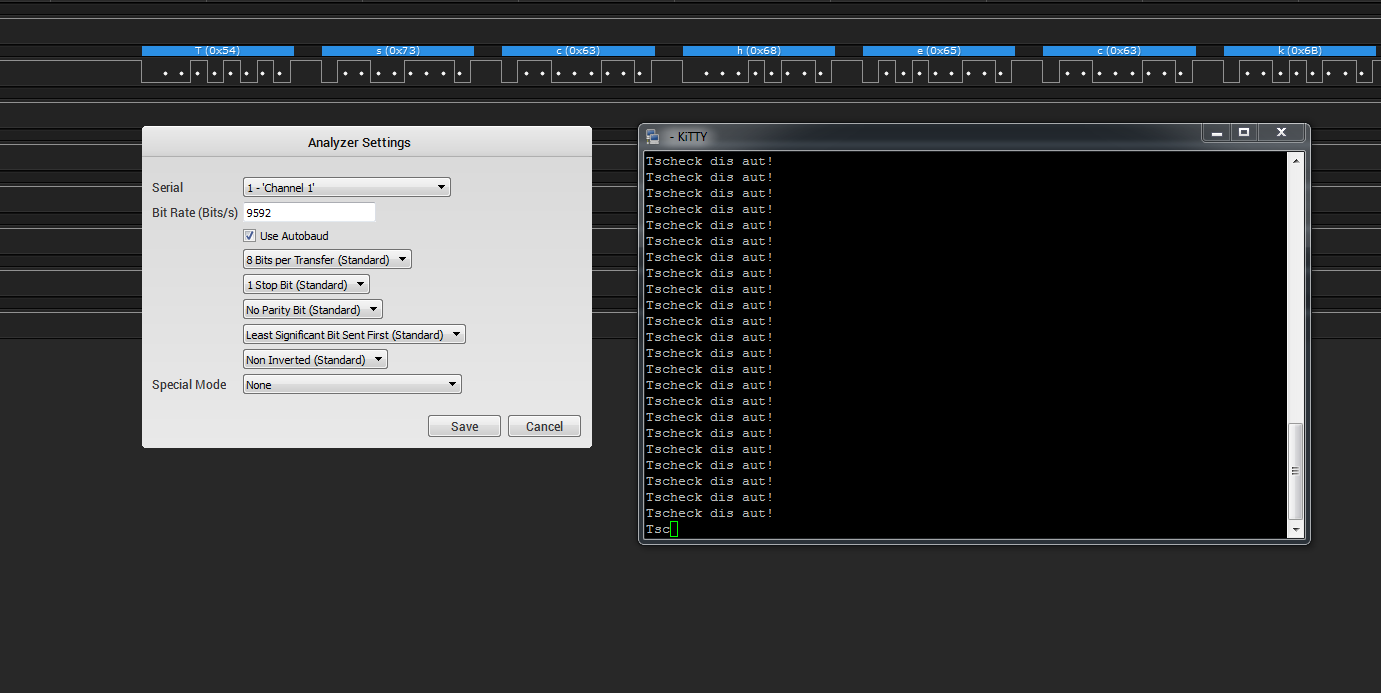Screen dimensions: 1381x693
Task: Select the decoded 's (0x73)' frame label
Action: pyautogui.click(x=398, y=50)
